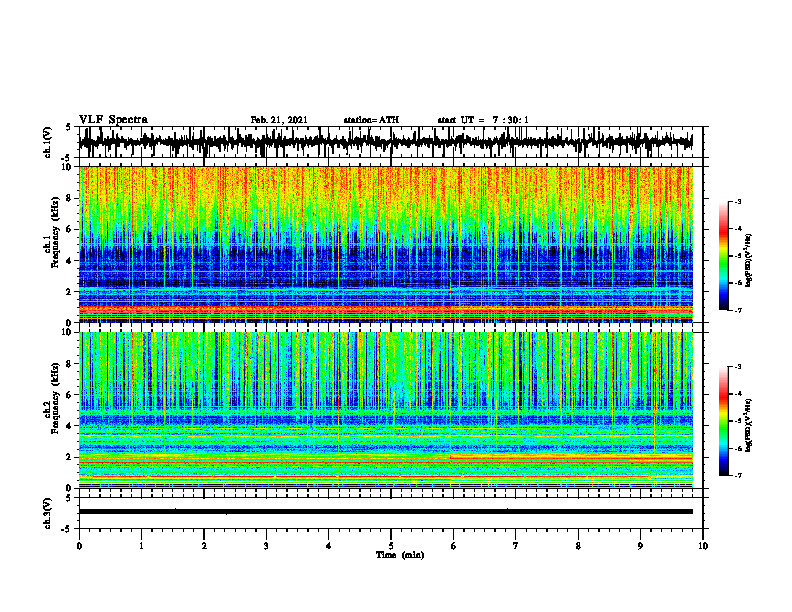Click time-axis tick label "0"
792x612 pixels.
point(79,546)
